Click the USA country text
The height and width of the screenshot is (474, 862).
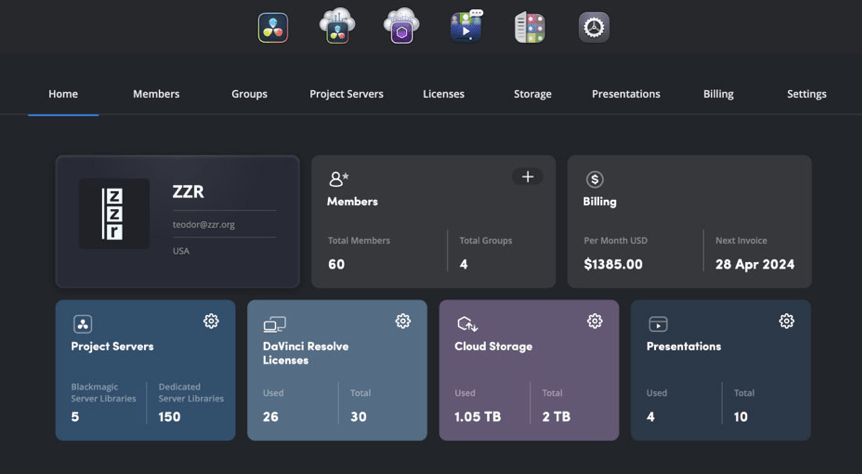181,251
